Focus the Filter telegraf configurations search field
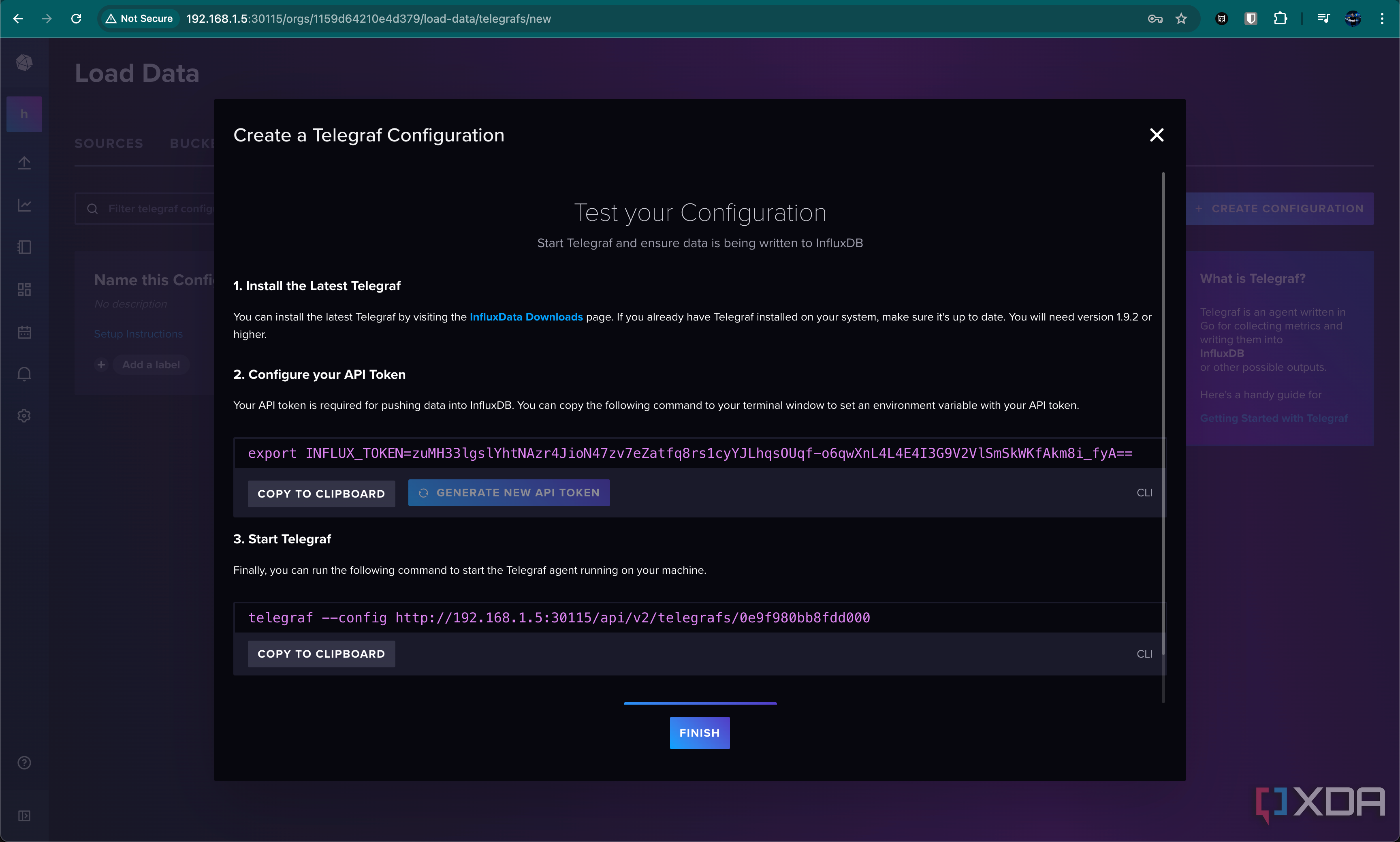This screenshot has height=842, width=1400. coord(145,208)
